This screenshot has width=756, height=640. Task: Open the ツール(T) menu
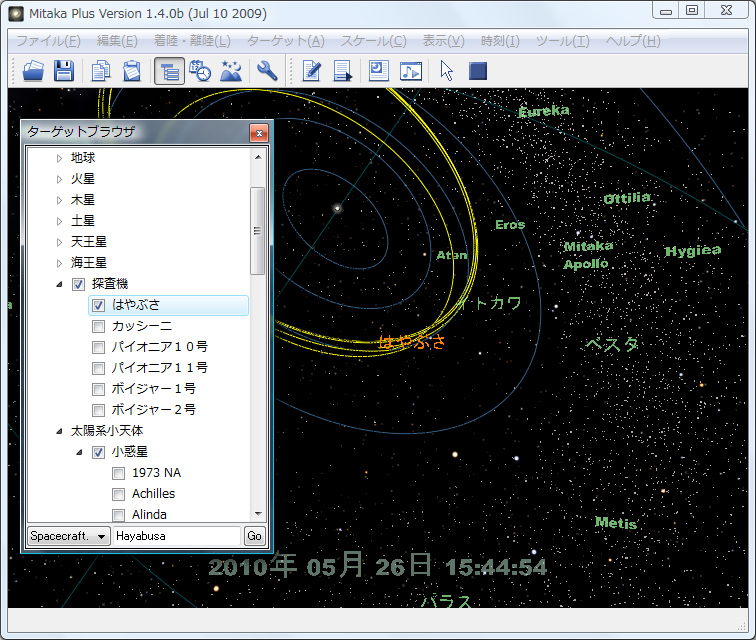[563, 41]
